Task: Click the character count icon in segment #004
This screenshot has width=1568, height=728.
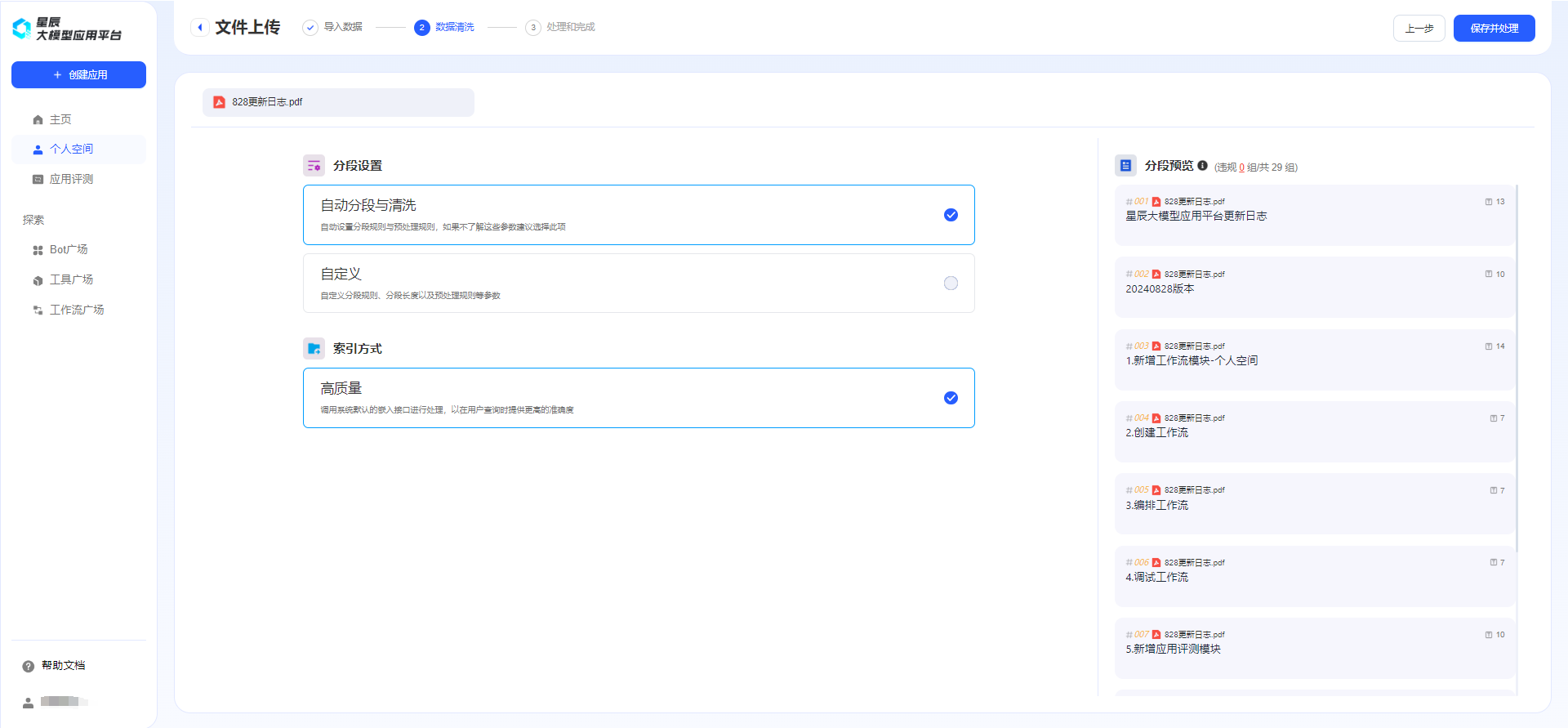Action: [x=1494, y=418]
